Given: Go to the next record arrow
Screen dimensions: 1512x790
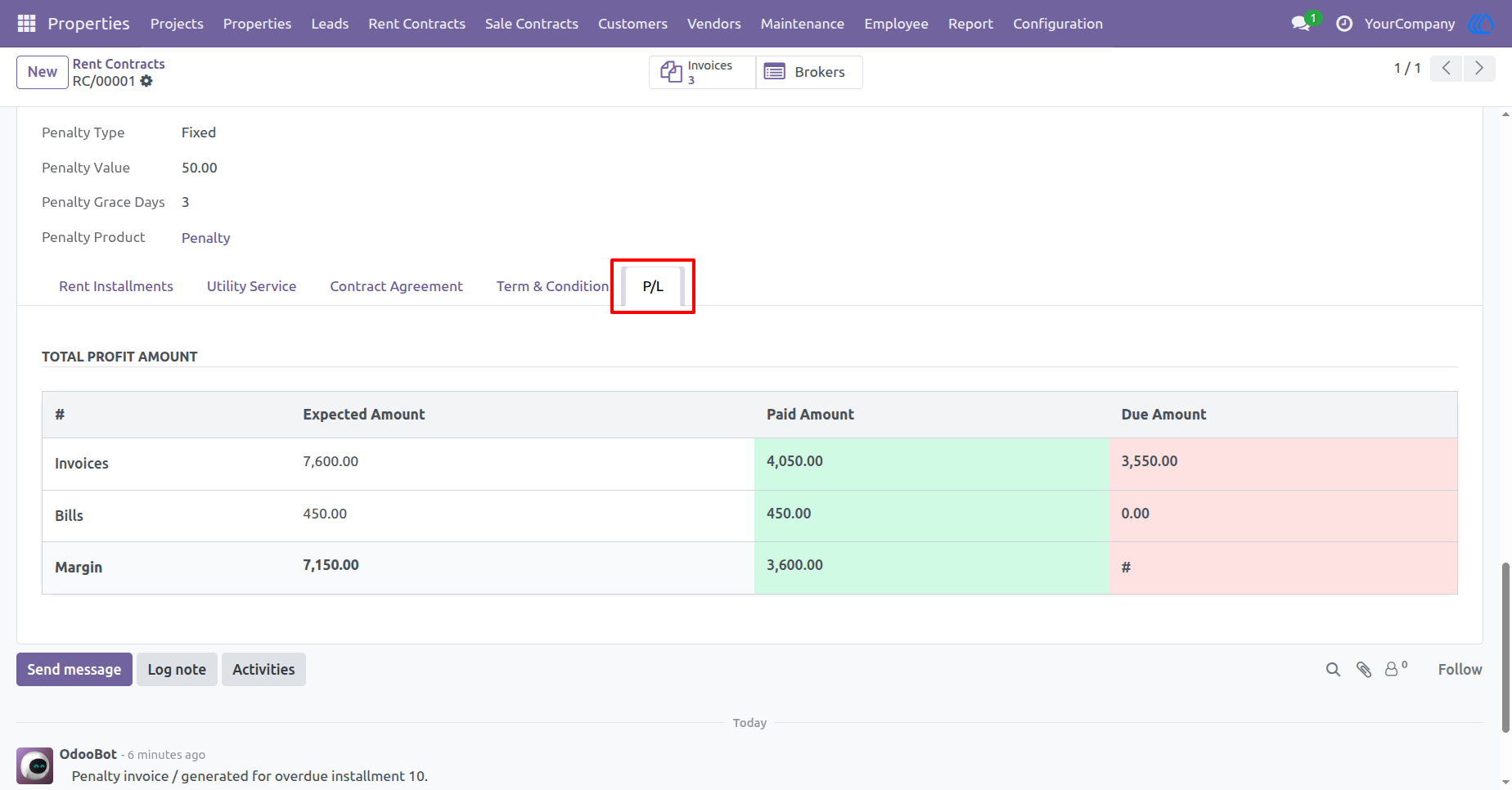Looking at the screenshot, I should click(1479, 69).
